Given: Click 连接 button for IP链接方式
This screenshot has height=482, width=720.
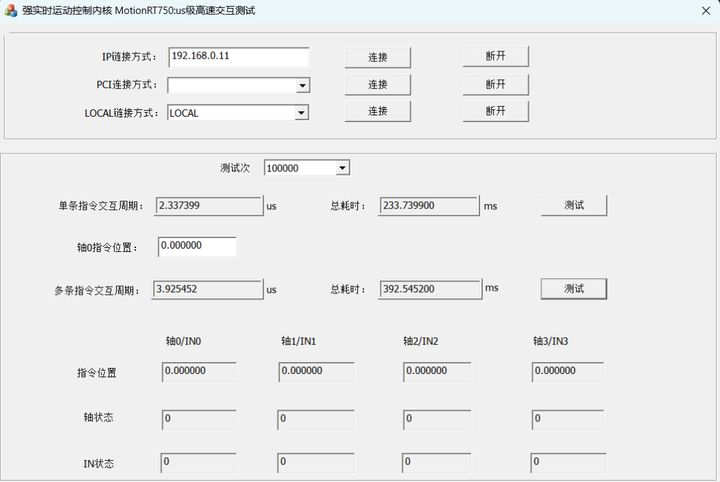Looking at the screenshot, I should (377, 57).
